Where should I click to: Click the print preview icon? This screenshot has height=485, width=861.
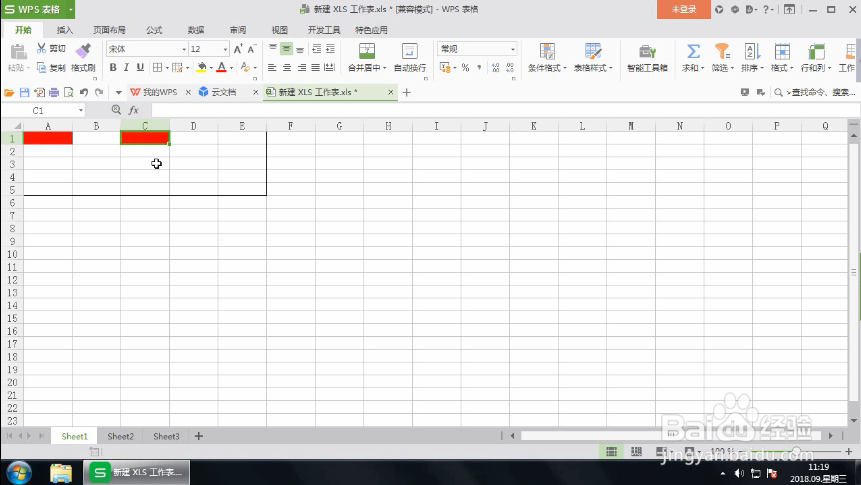tap(69, 92)
